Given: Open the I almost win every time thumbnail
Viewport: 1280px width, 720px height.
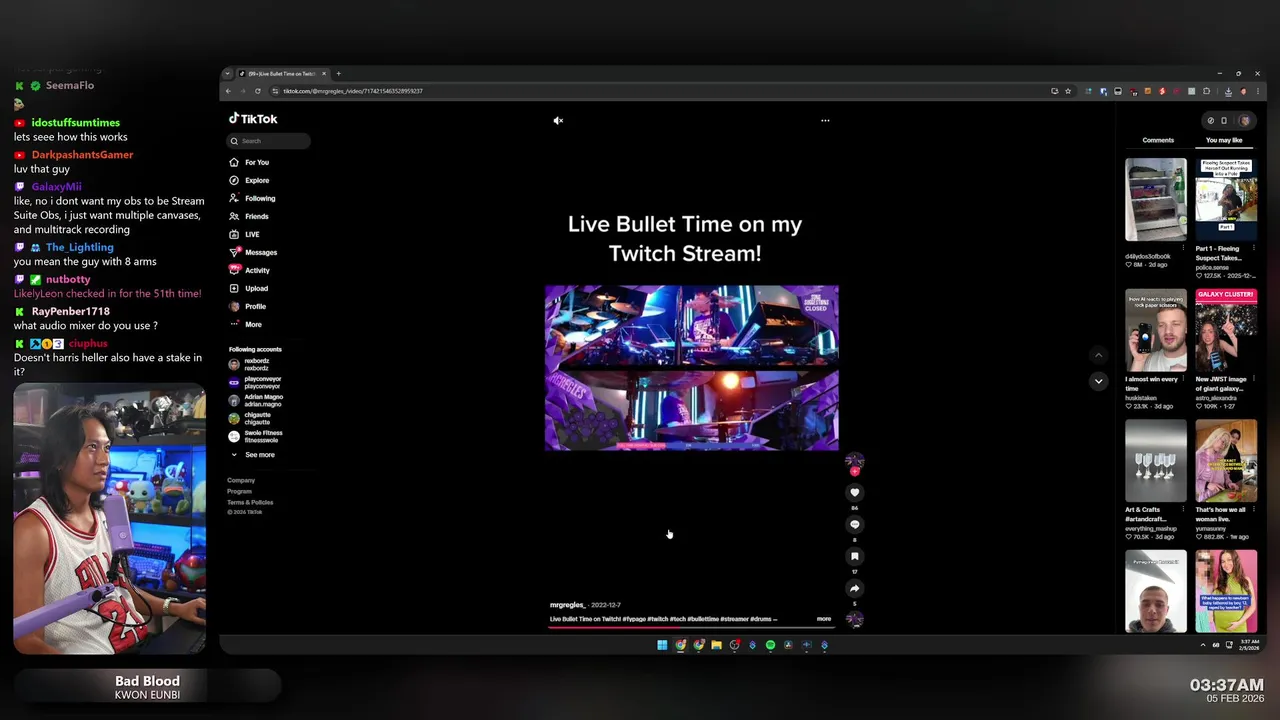Looking at the screenshot, I should 1156,330.
